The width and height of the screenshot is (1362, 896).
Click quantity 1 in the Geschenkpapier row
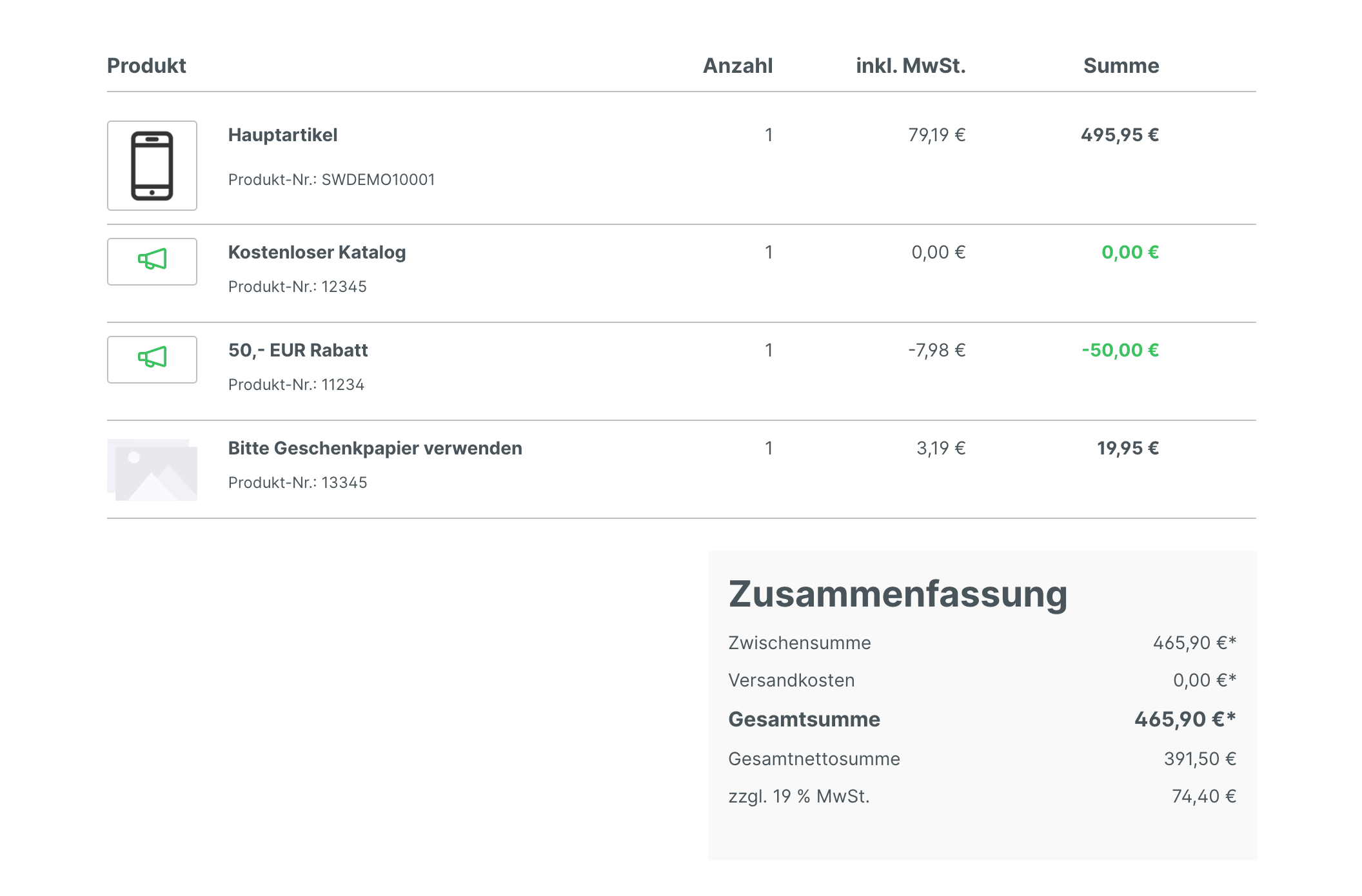pyautogui.click(x=769, y=448)
